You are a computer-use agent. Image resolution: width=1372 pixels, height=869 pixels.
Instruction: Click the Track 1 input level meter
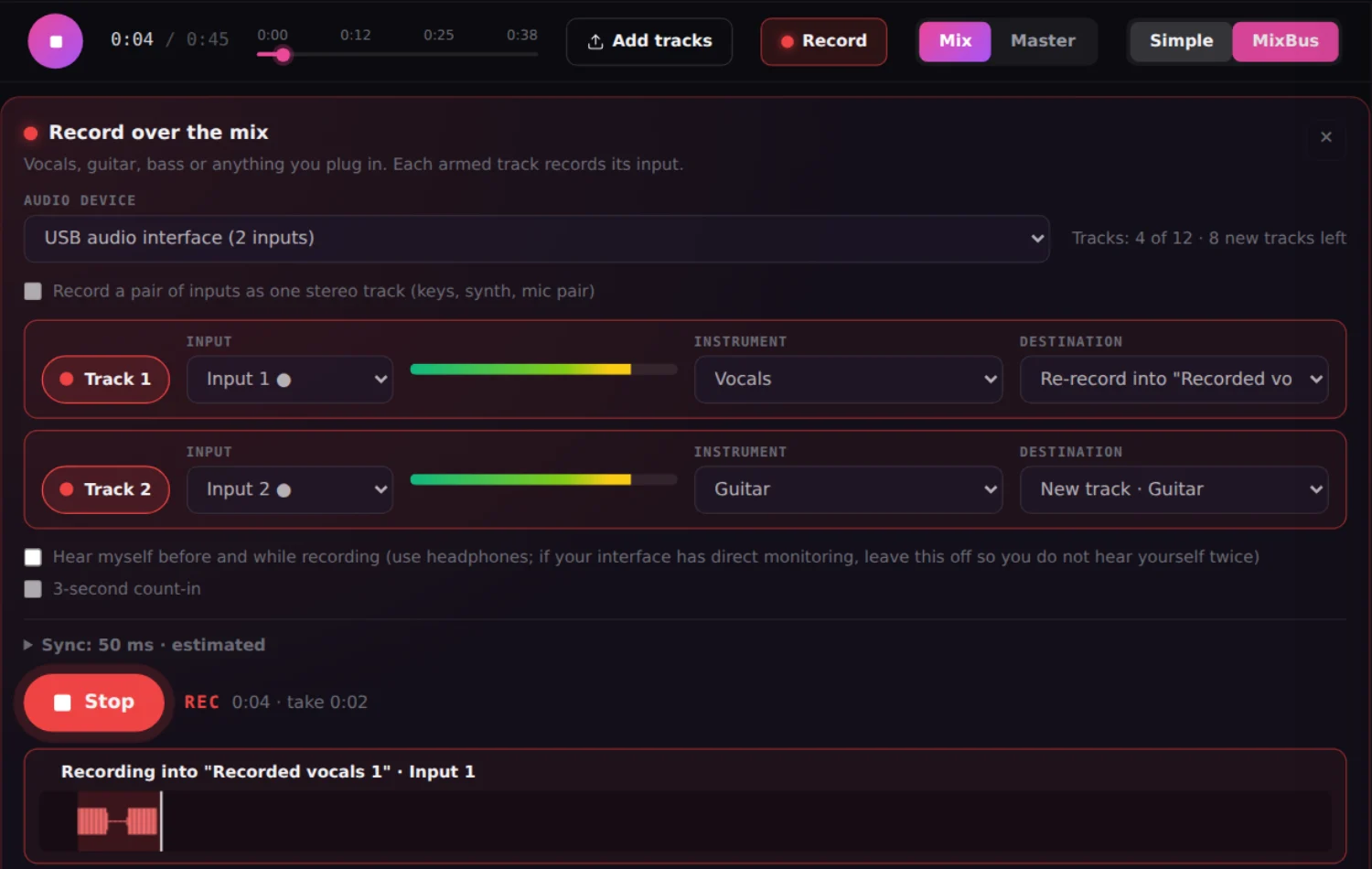coord(543,370)
